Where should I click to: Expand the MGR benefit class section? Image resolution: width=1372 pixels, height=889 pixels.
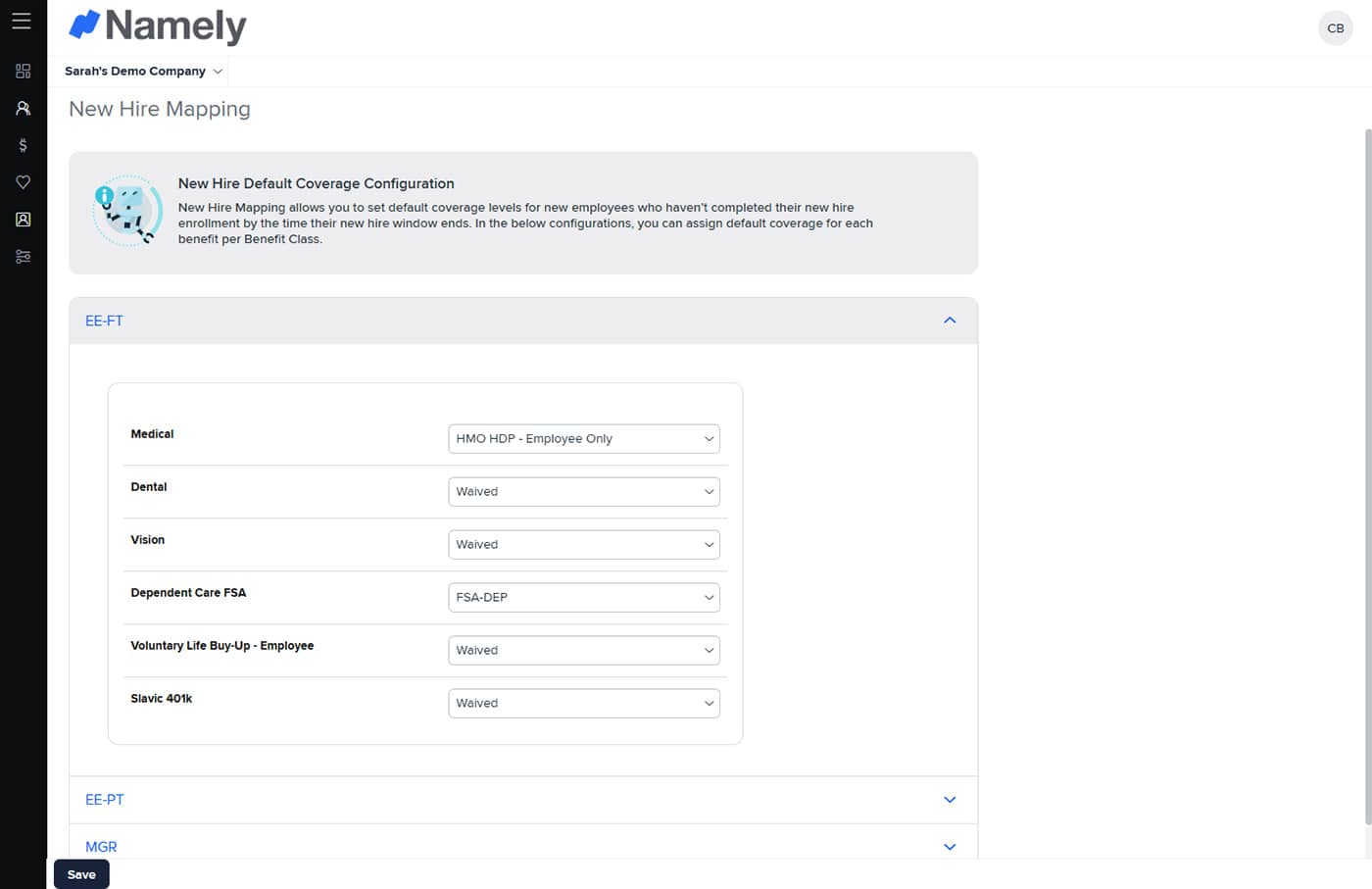[949, 846]
